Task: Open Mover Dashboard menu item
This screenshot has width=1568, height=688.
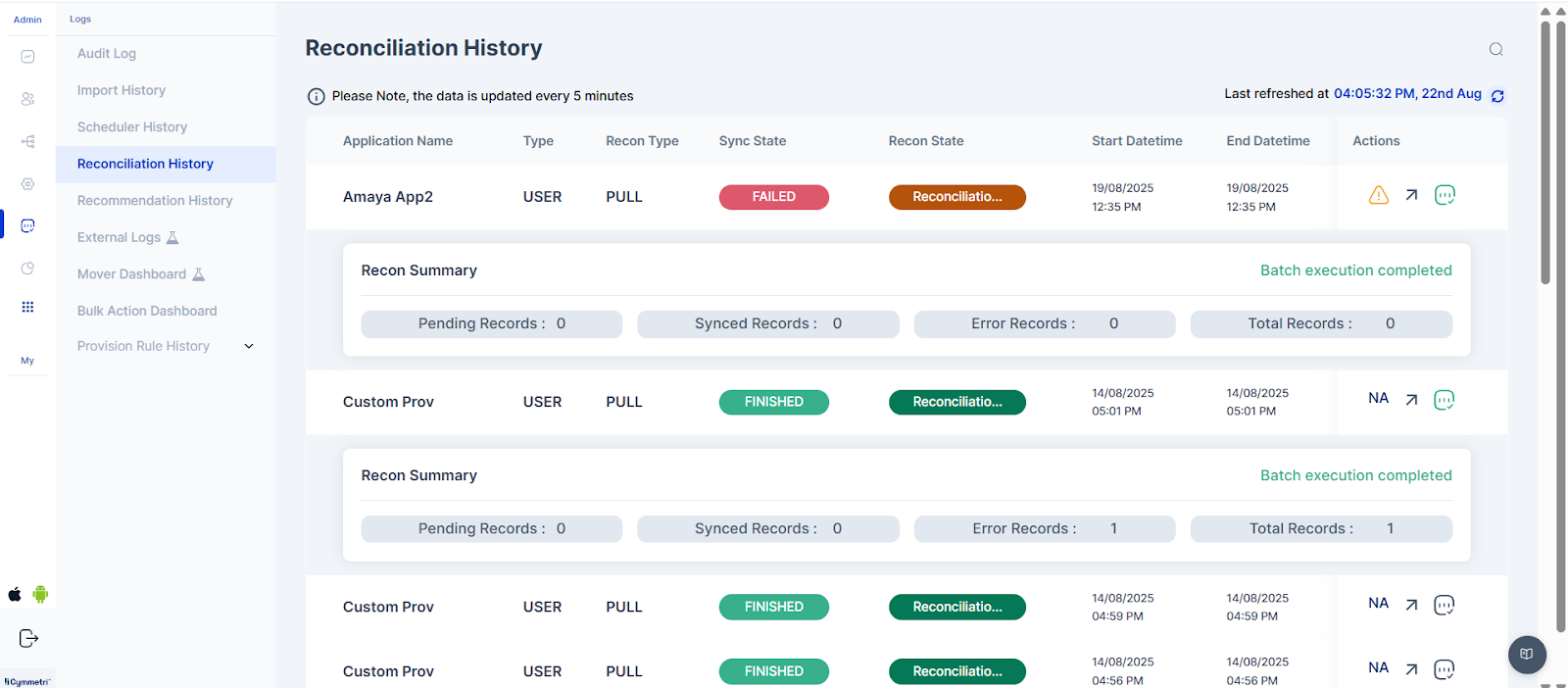Action: coord(131,274)
